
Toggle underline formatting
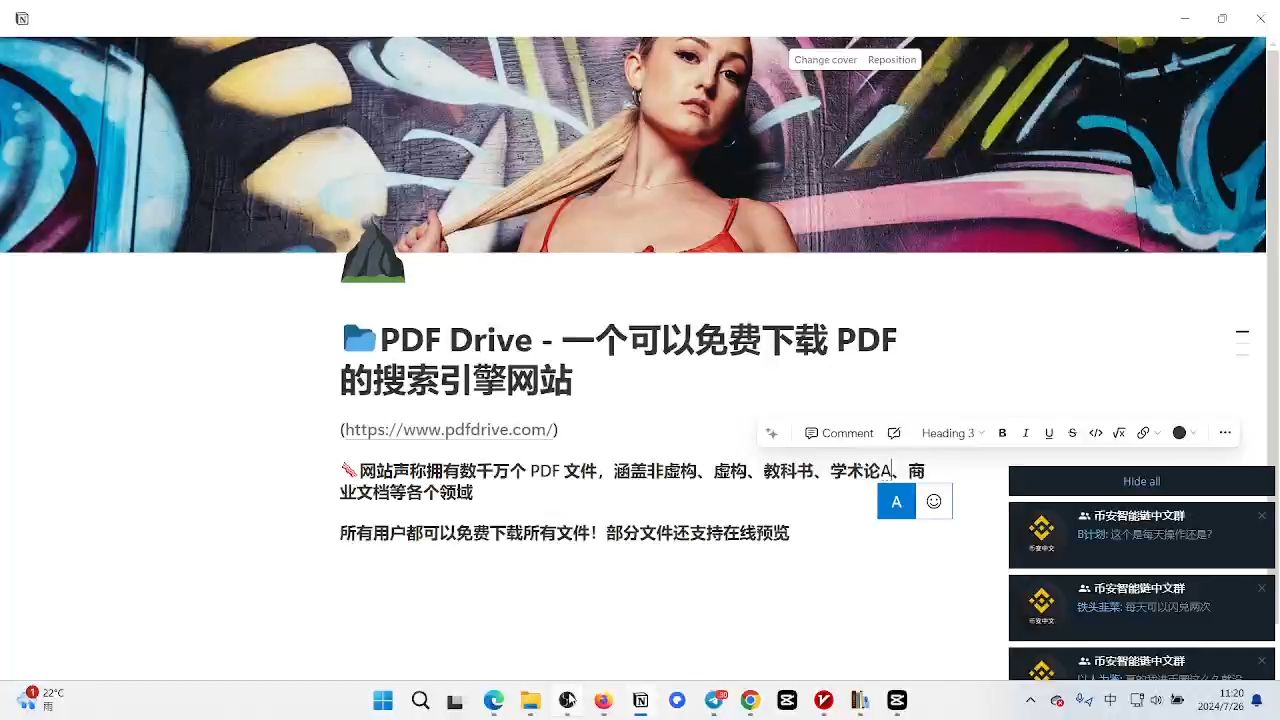[1049, 433]
